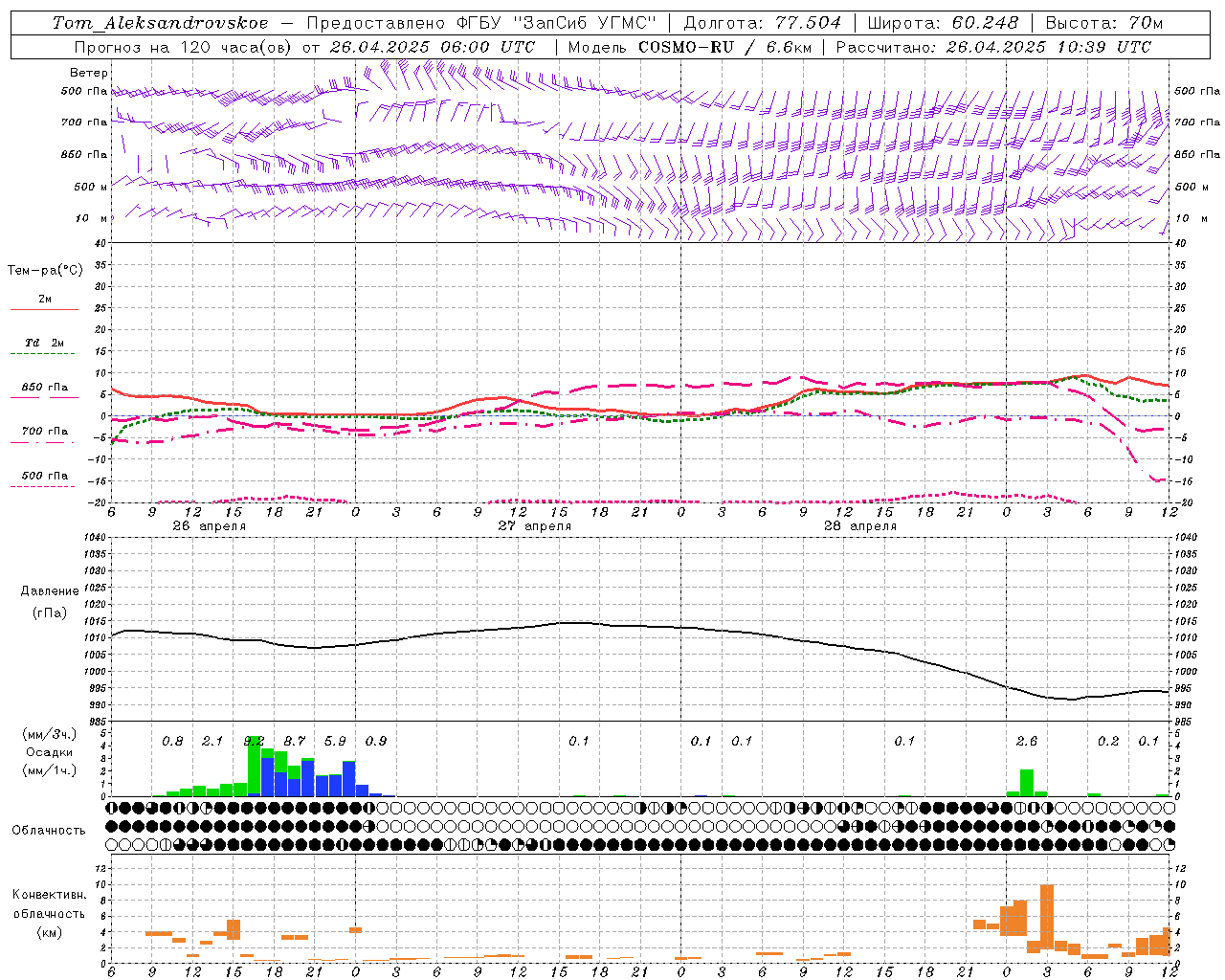1225x980 pixels.
Task: Click the 'Конвективн.' convective cloud label
Action: click(50, 895)
